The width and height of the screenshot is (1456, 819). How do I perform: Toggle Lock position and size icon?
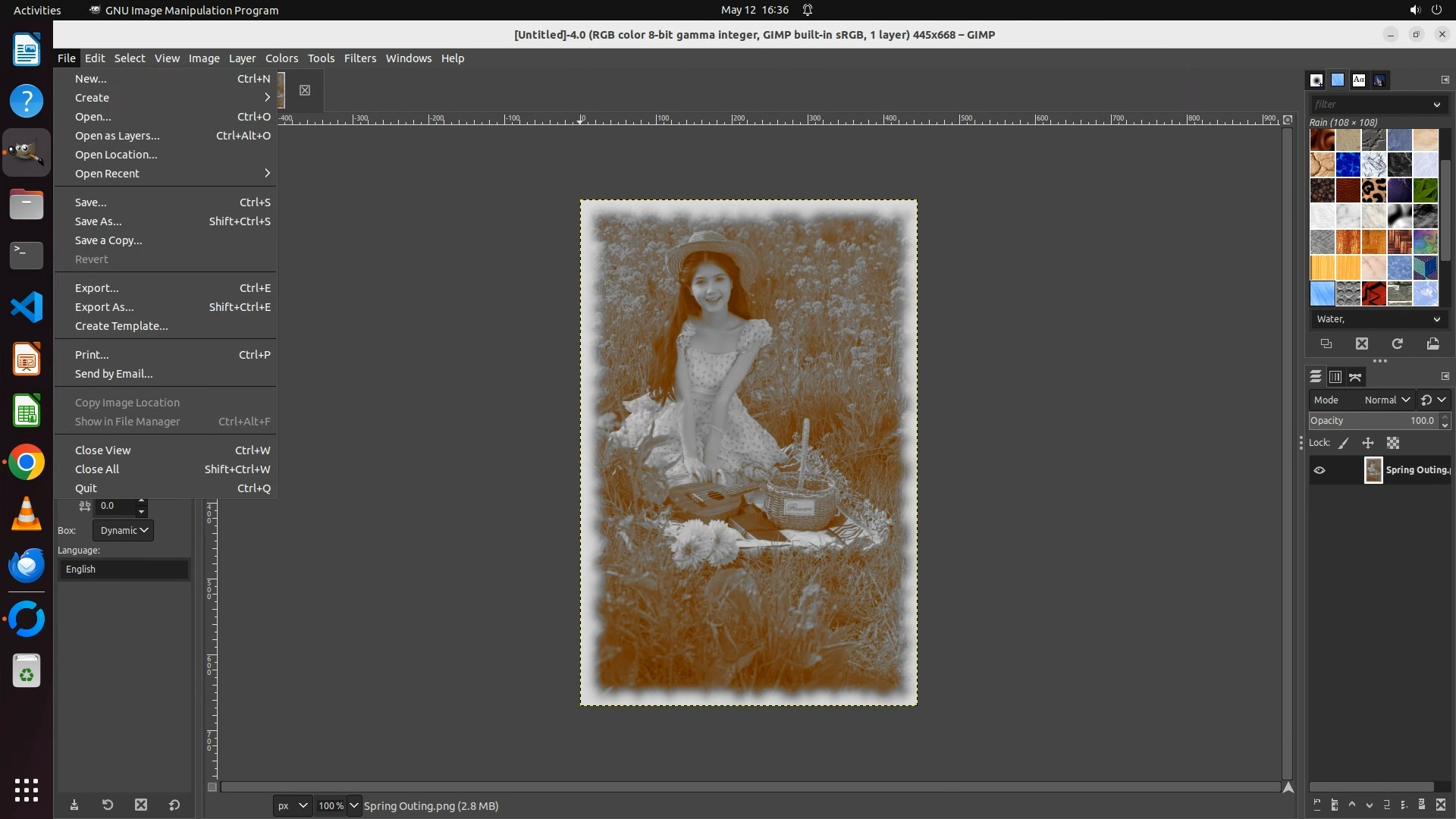point(1368,443)
